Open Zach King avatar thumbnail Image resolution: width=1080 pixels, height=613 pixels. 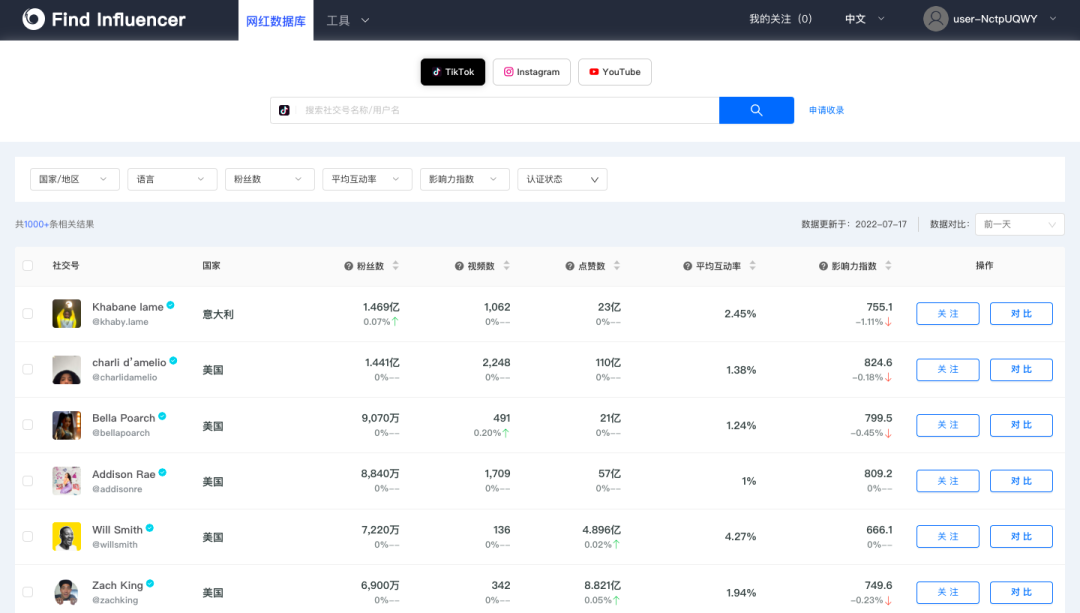click(67, 592)
